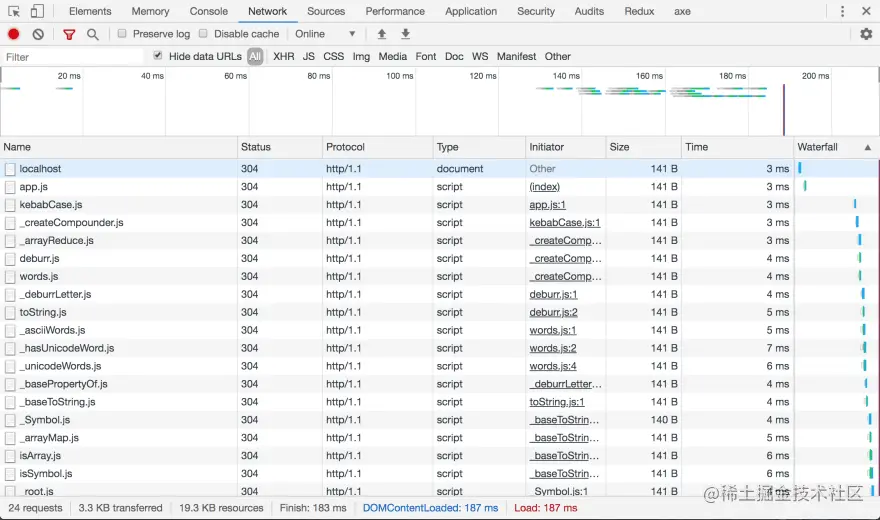
Task: Open the words.js:4 initiator link
Action: coord(553,366)
